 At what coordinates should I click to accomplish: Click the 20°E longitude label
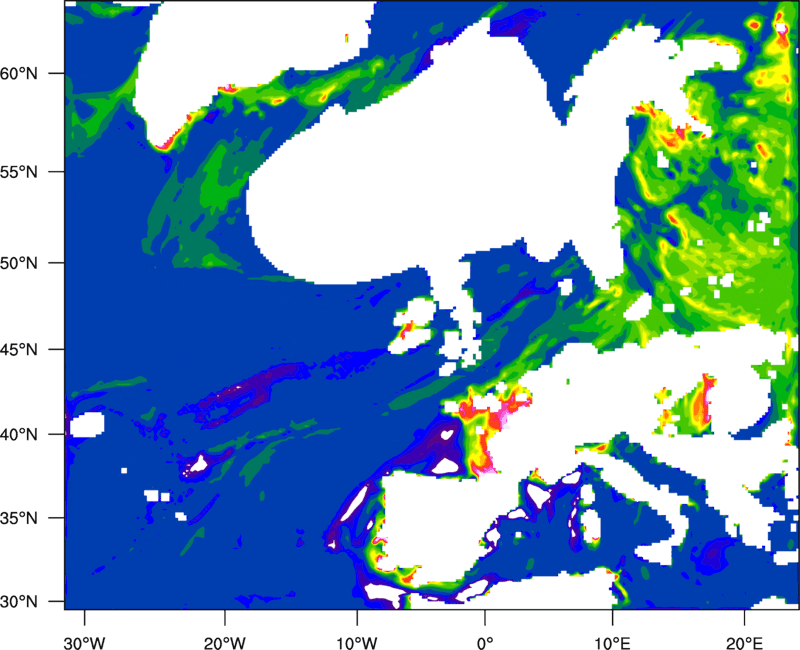pos(744,643)
